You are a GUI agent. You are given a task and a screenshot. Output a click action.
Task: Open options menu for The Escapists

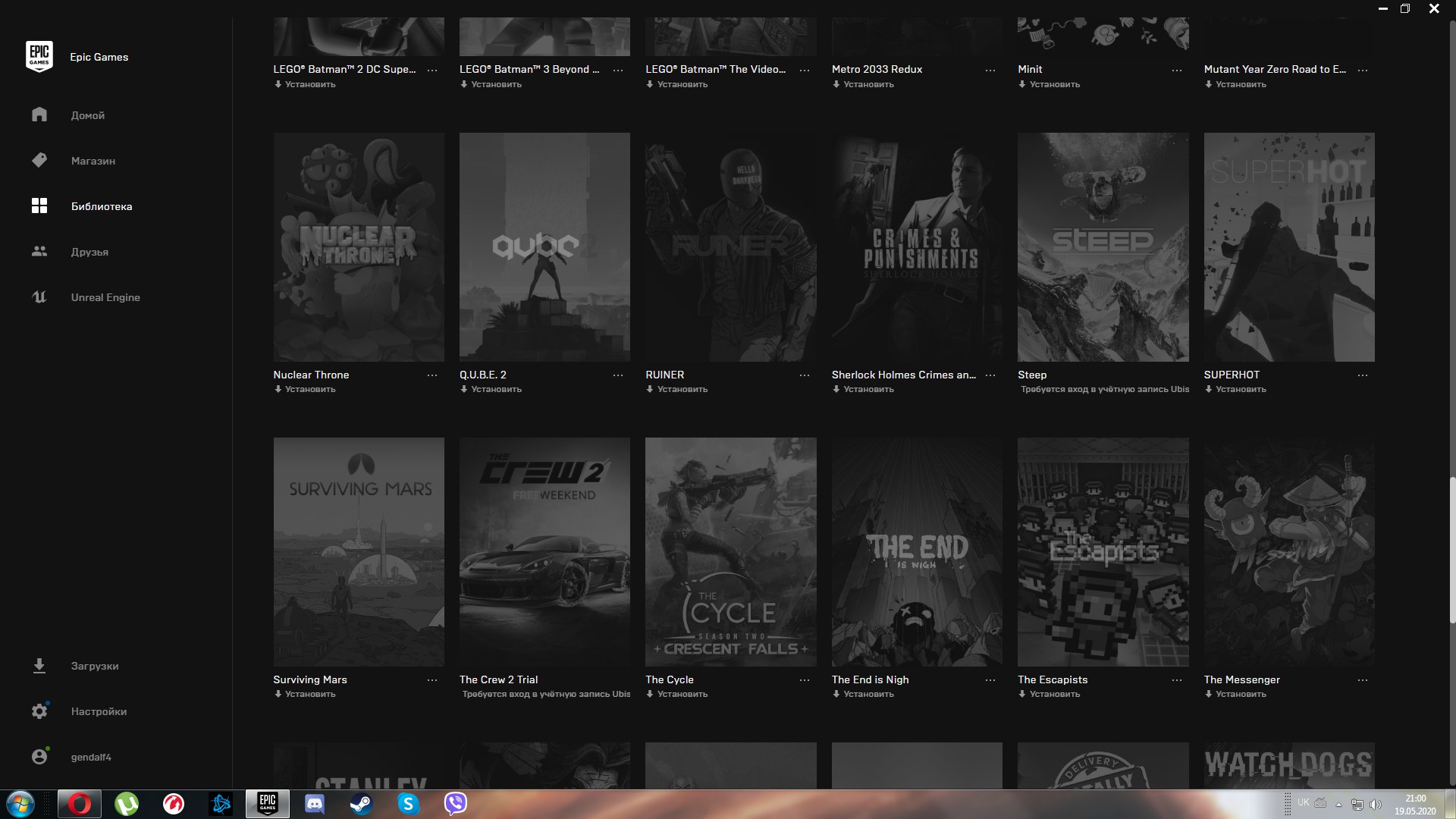[x=1177, y=680]
